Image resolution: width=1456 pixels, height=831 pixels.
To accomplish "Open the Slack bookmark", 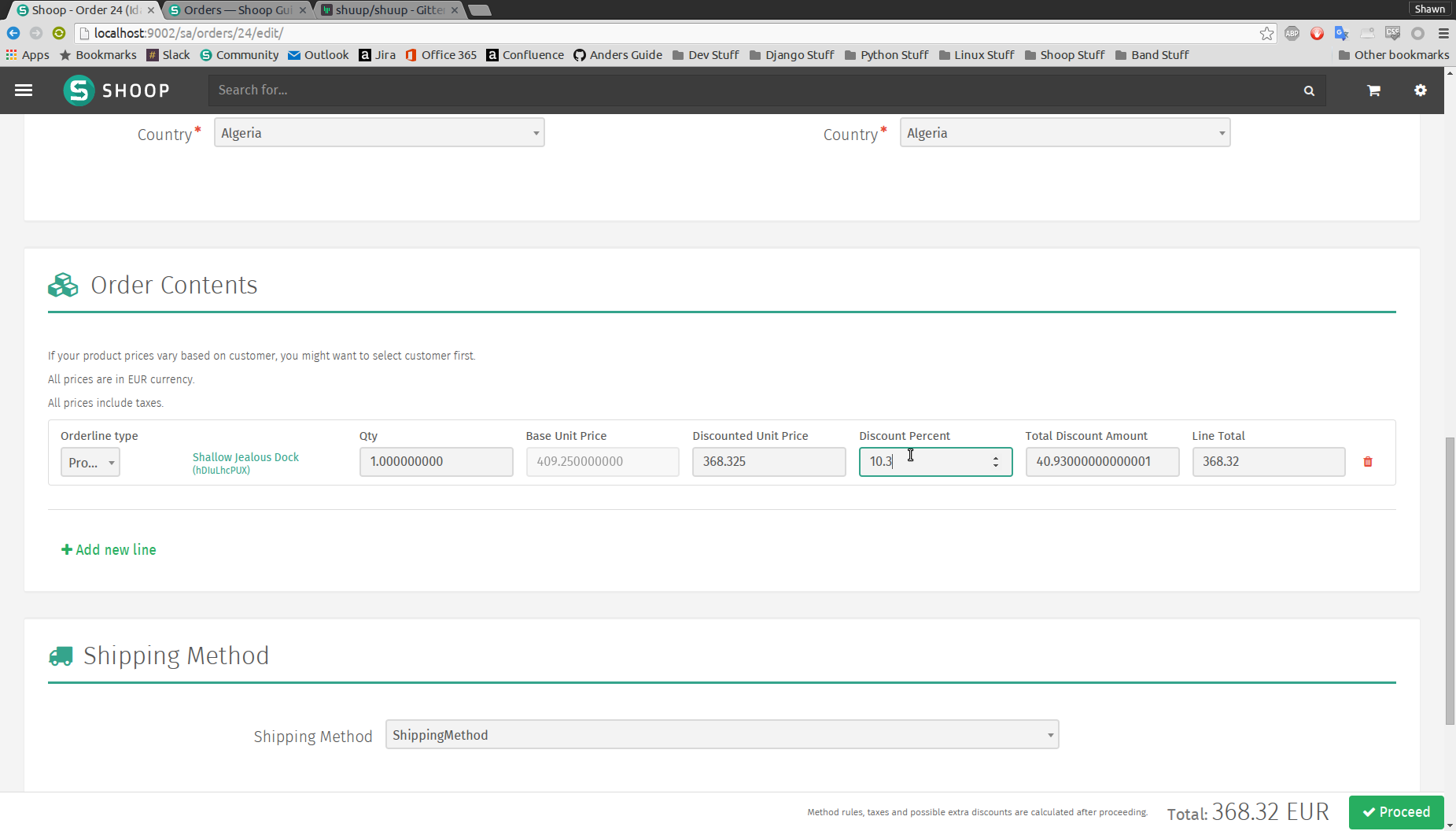I will (168, 55).
